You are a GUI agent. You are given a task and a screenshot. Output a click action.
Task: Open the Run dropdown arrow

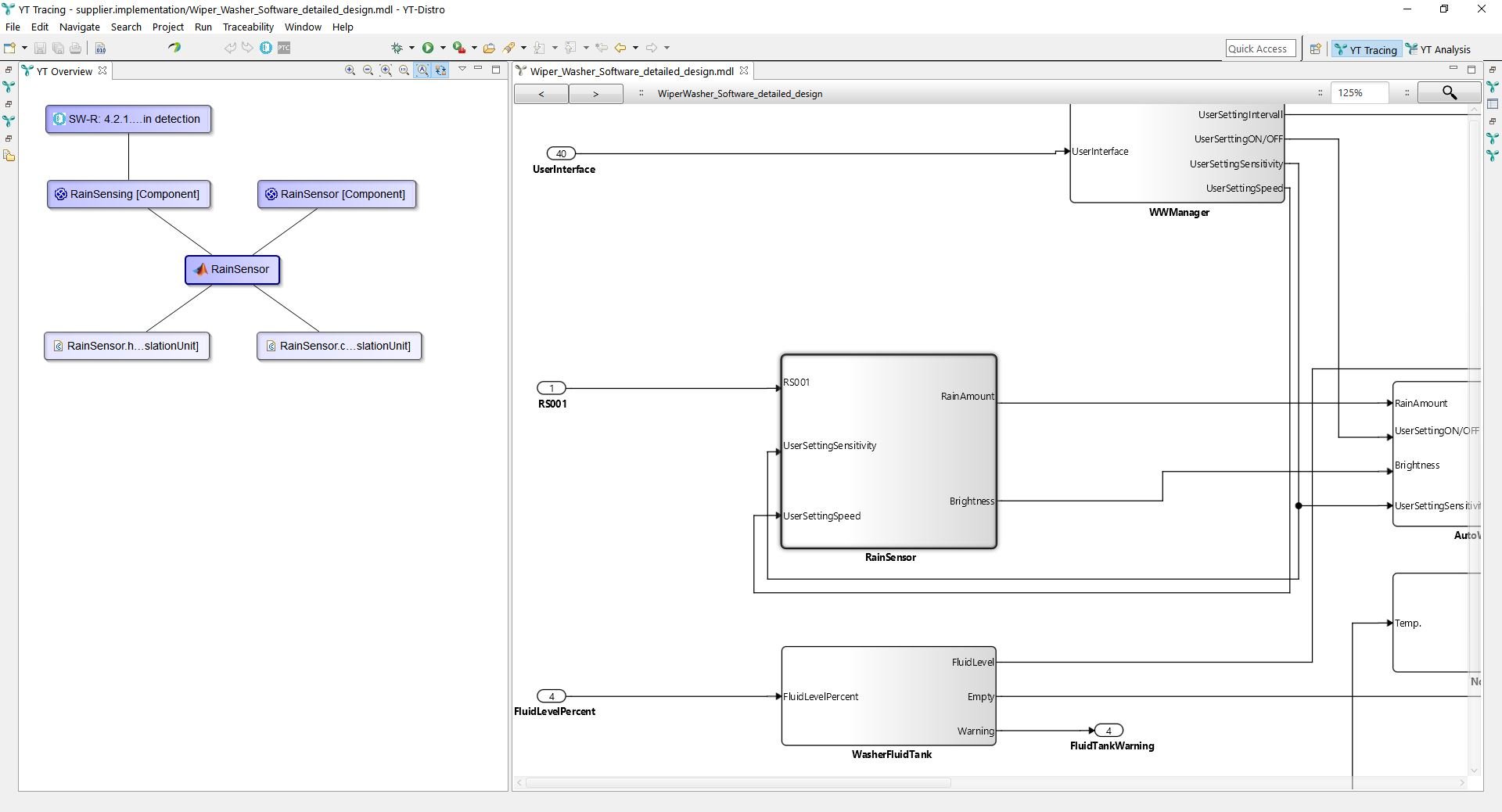[443, 48]
